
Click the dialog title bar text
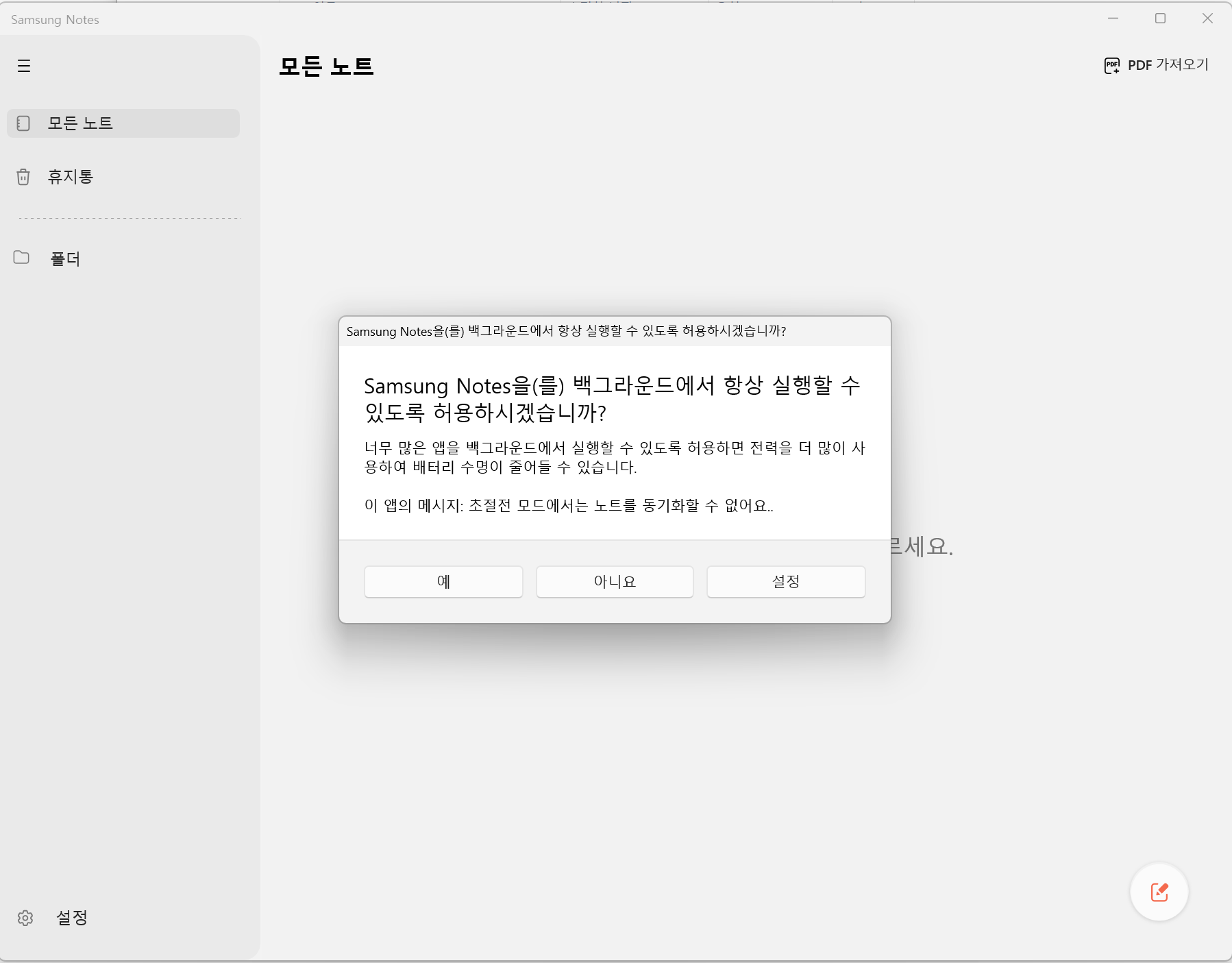566,331
